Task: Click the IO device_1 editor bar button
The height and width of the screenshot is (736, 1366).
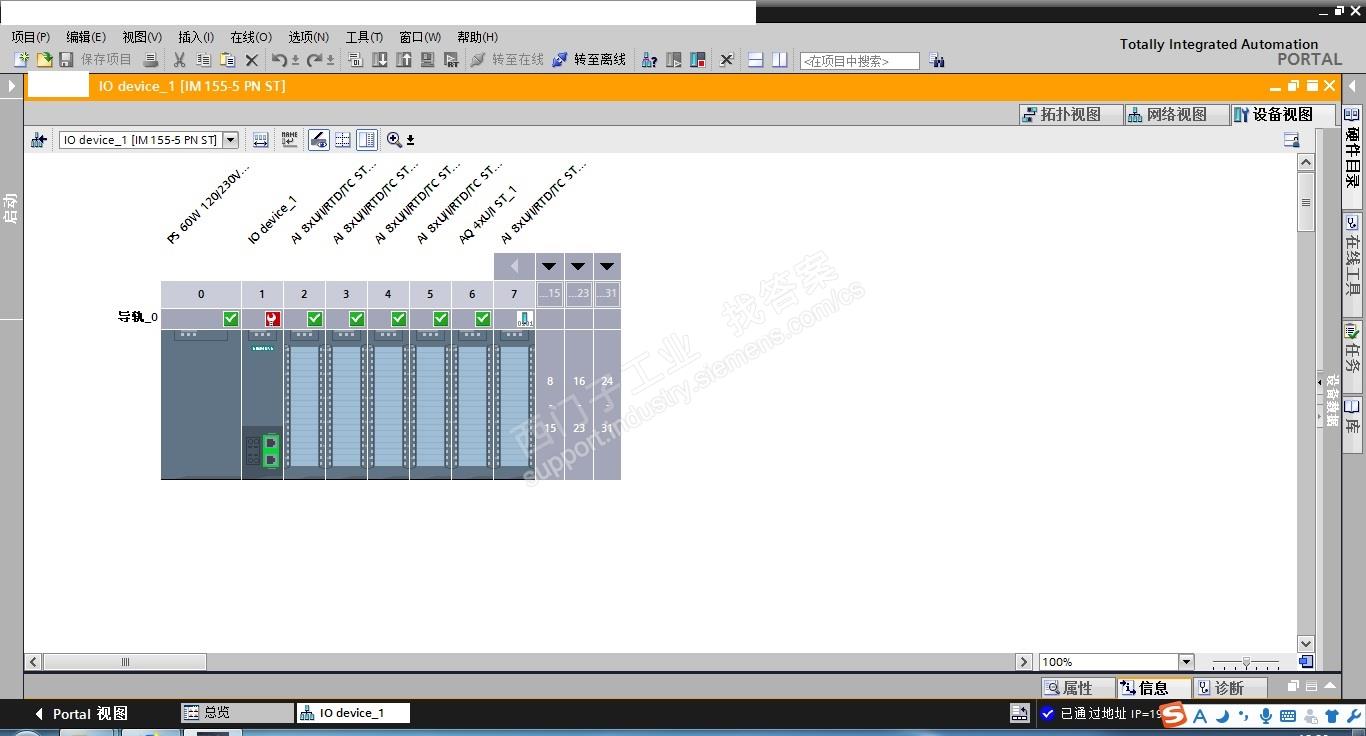Action: click(353, 713)
